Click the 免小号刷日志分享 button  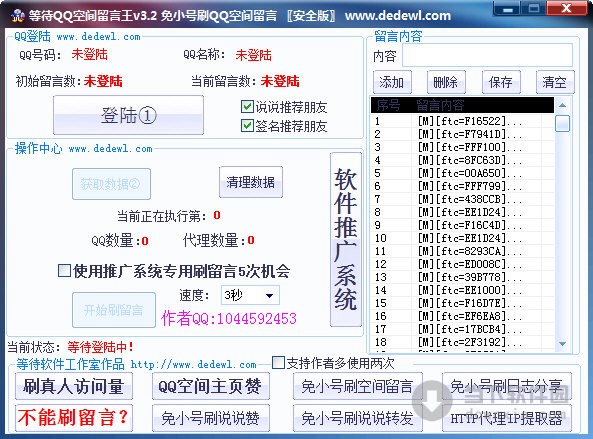pos(507,386)
